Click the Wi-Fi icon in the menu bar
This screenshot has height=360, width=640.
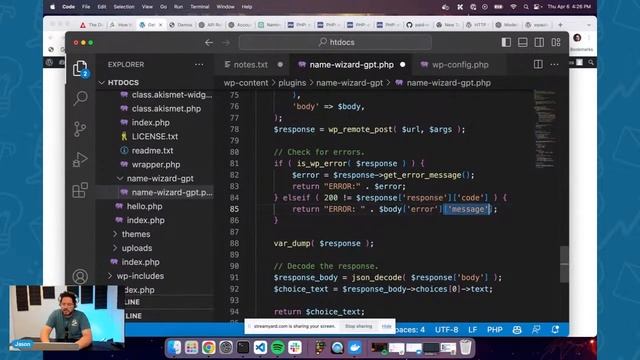pos(513,7)
